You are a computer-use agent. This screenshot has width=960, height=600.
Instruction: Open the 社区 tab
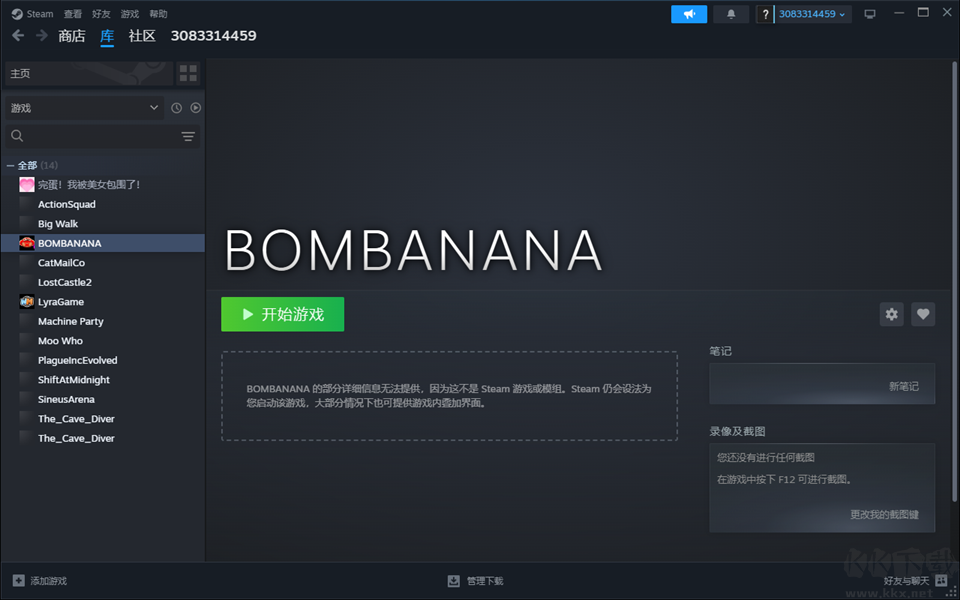(142, 36)
